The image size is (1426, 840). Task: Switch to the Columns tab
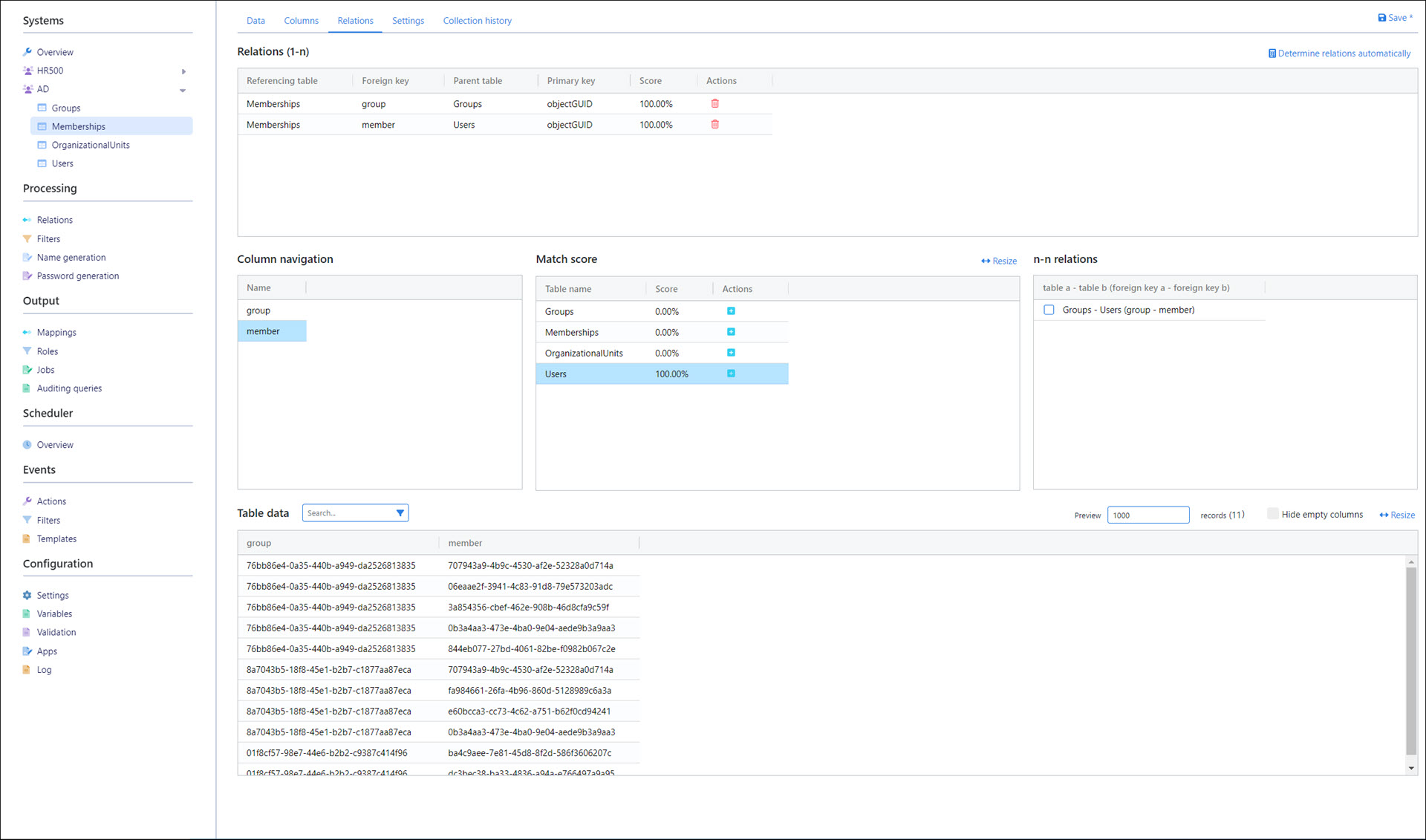301,21
